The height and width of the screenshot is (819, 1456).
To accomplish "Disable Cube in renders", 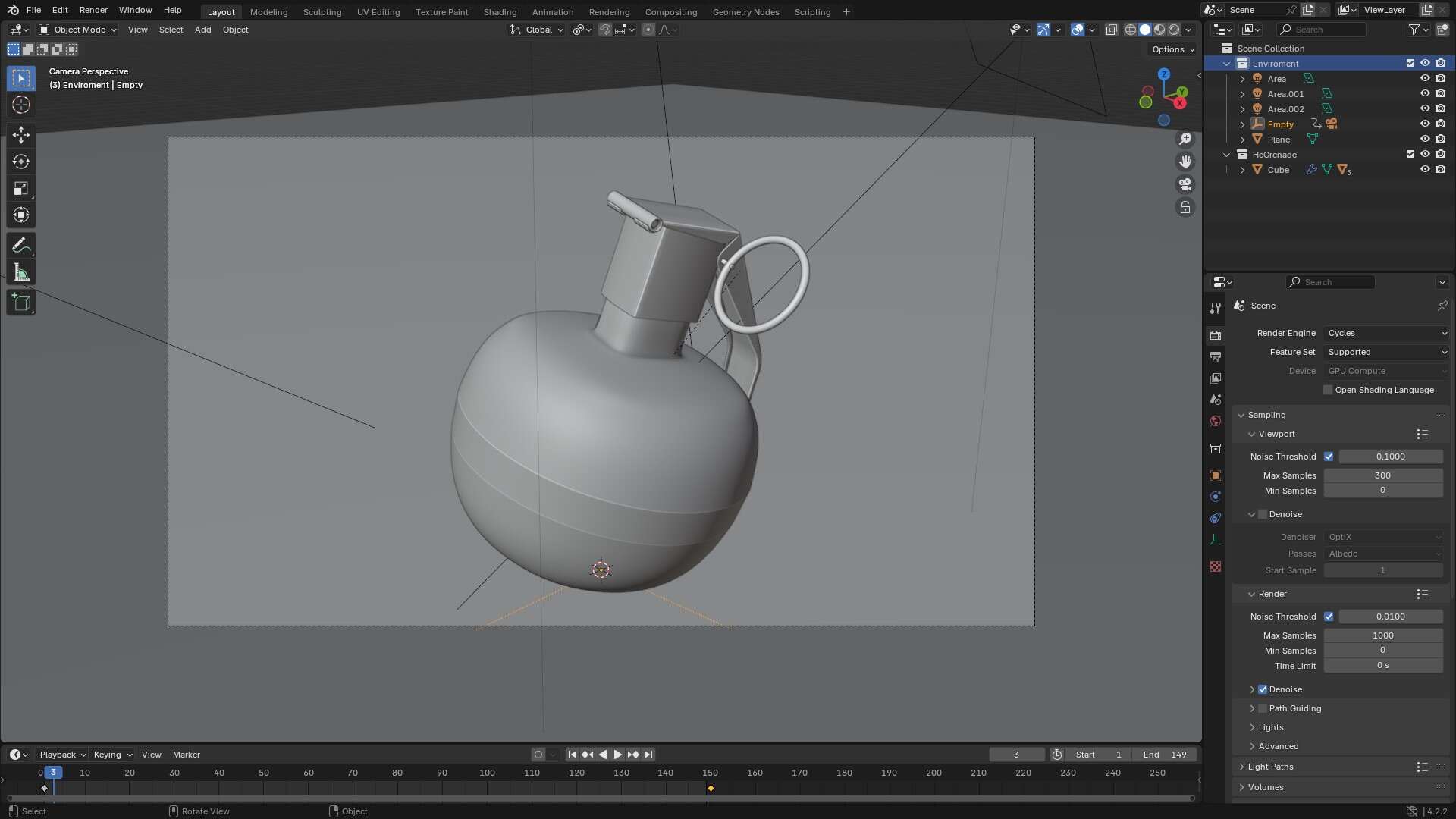I will pyautogui.click(x=1440, y=170).
